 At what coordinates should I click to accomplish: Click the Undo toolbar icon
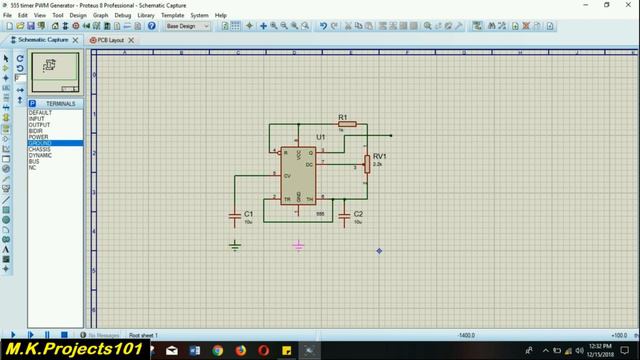pos(323,26)
